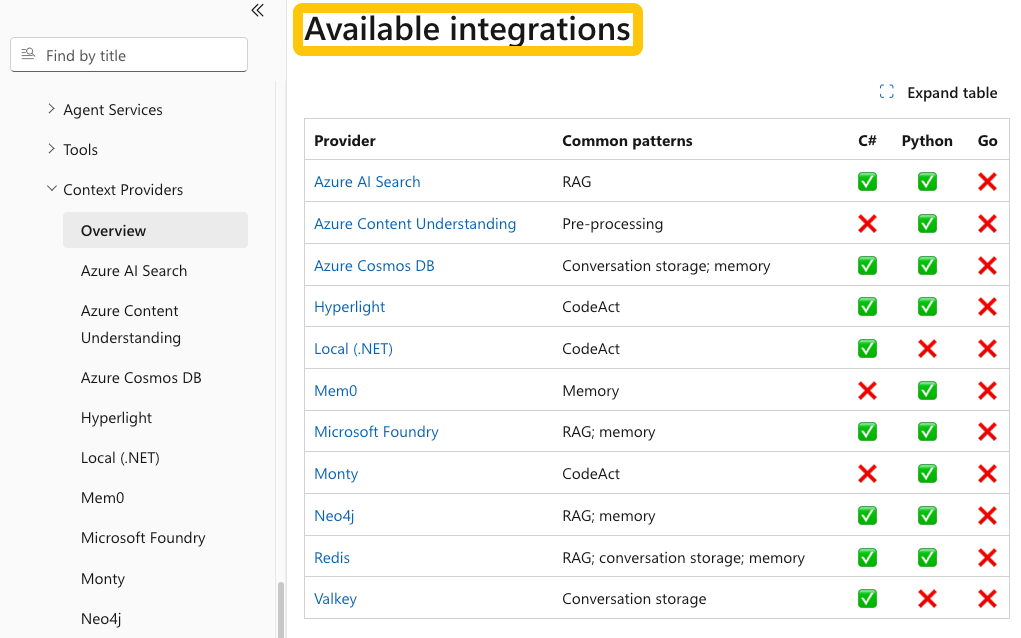
Task: Collapse the Context Providers tree node
Action: [51, 189]
